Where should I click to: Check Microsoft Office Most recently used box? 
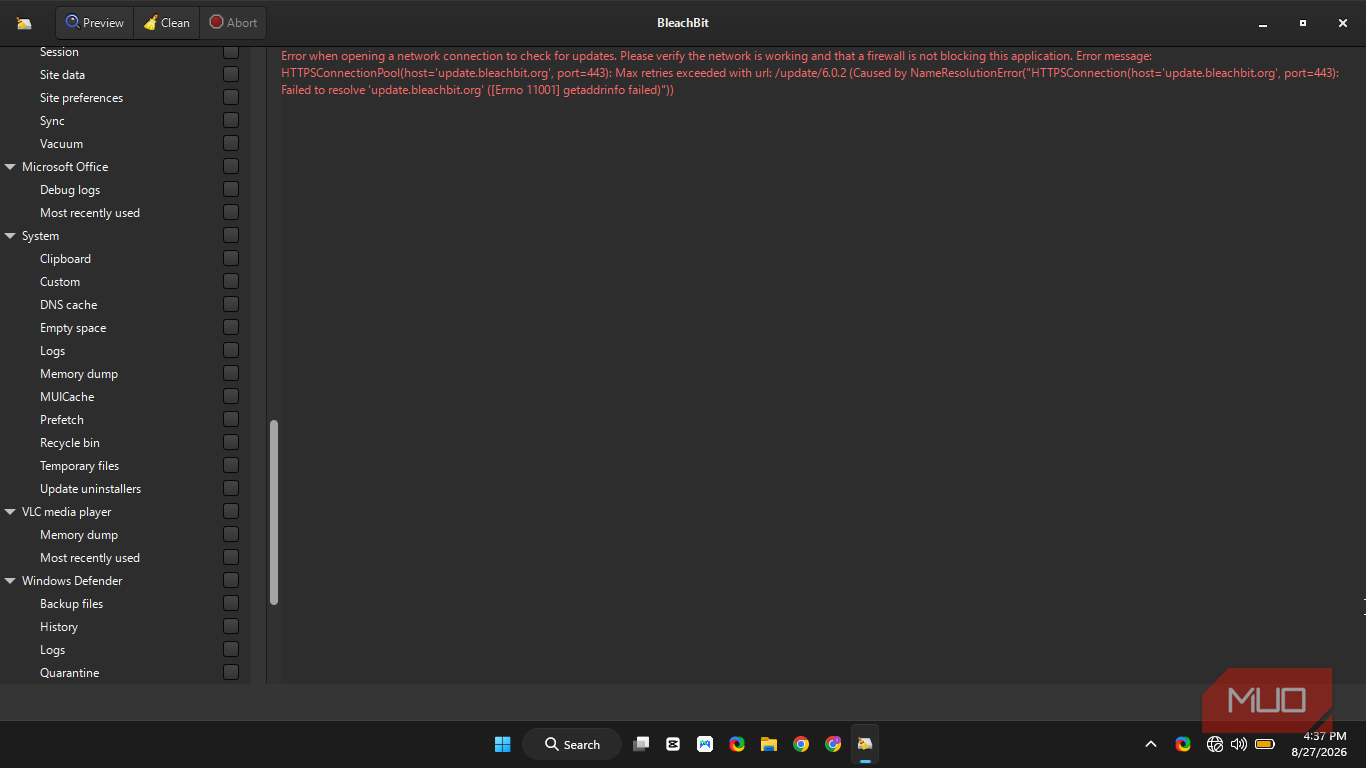231,213
